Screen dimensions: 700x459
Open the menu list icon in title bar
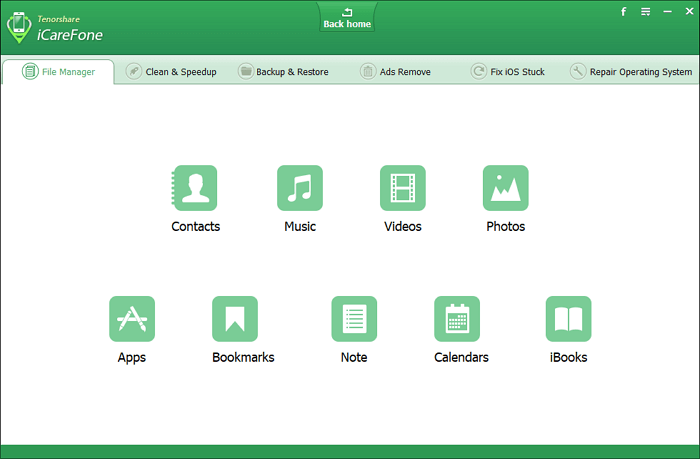click(646, 12)
